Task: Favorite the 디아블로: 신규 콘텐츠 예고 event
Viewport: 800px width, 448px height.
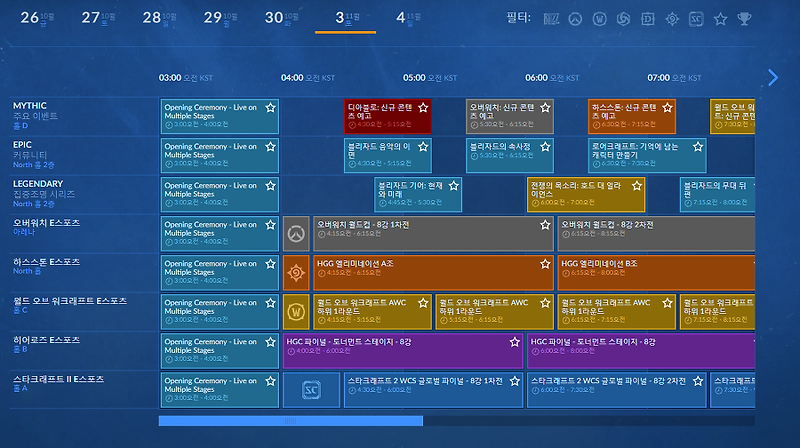Action: coord(423,108)
